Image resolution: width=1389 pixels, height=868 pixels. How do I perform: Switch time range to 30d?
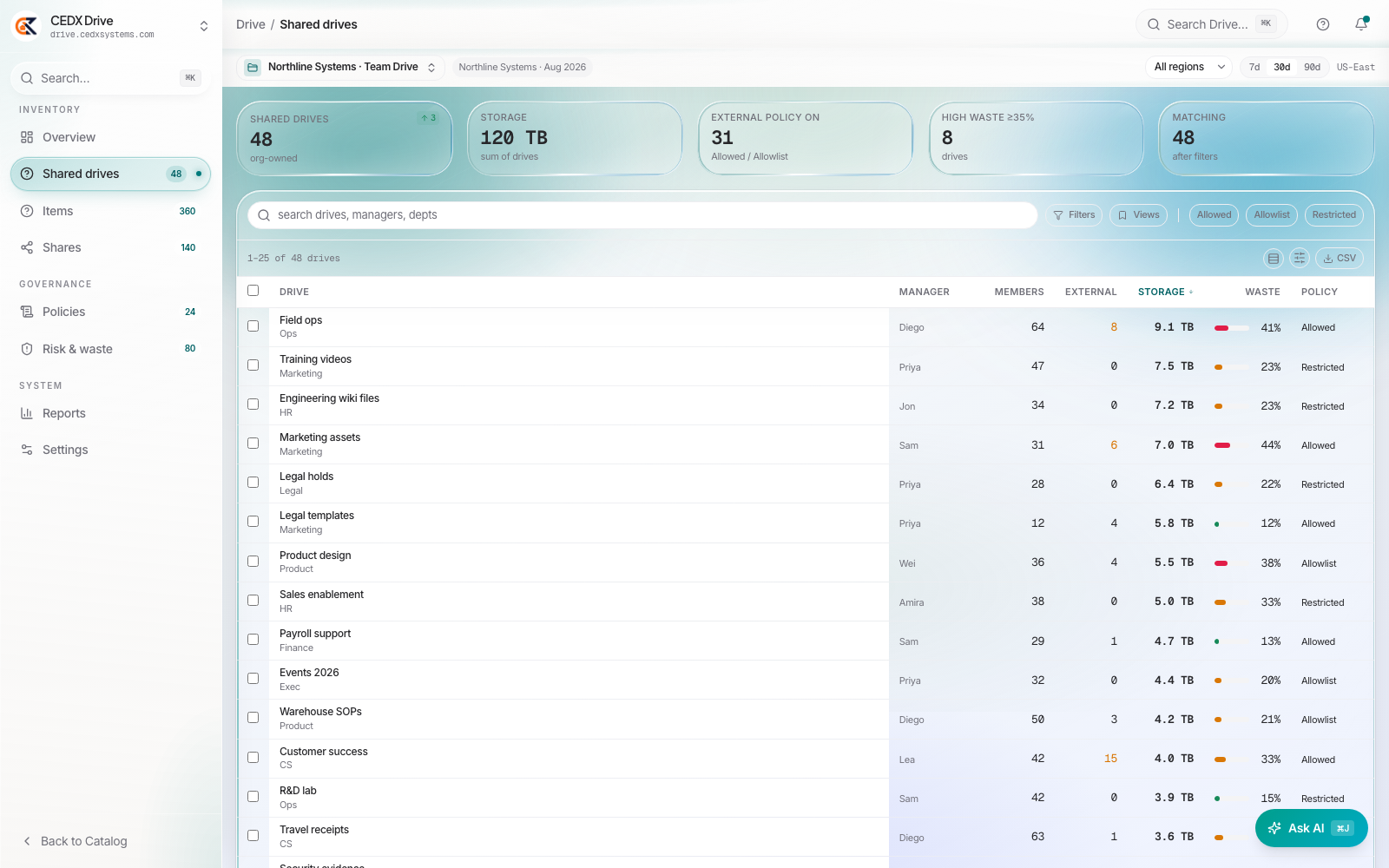point(1282,67)
